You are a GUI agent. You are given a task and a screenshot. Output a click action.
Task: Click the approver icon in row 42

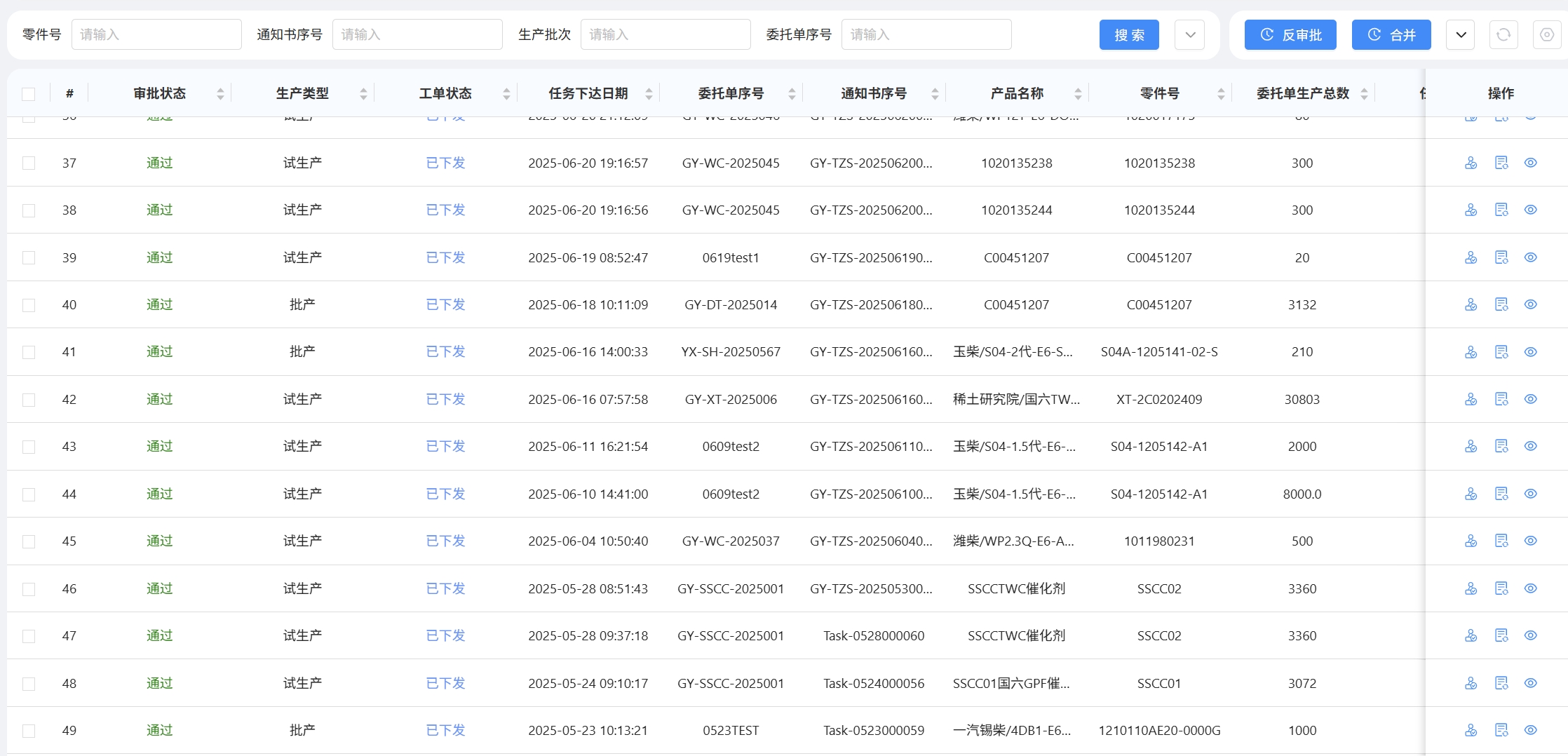tap(1471, 399)
